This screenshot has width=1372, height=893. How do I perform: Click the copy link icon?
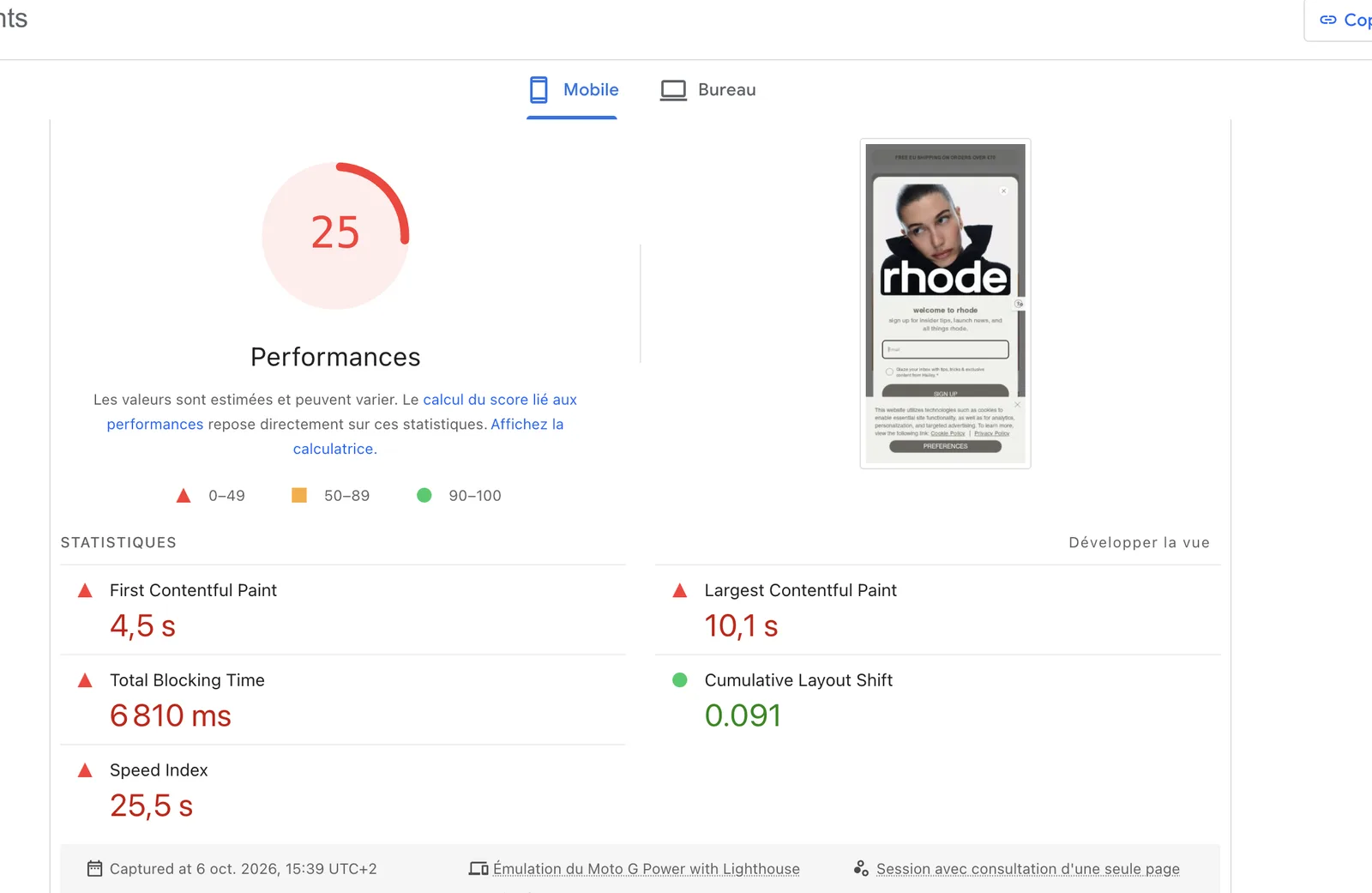[x=1327, y=20]
